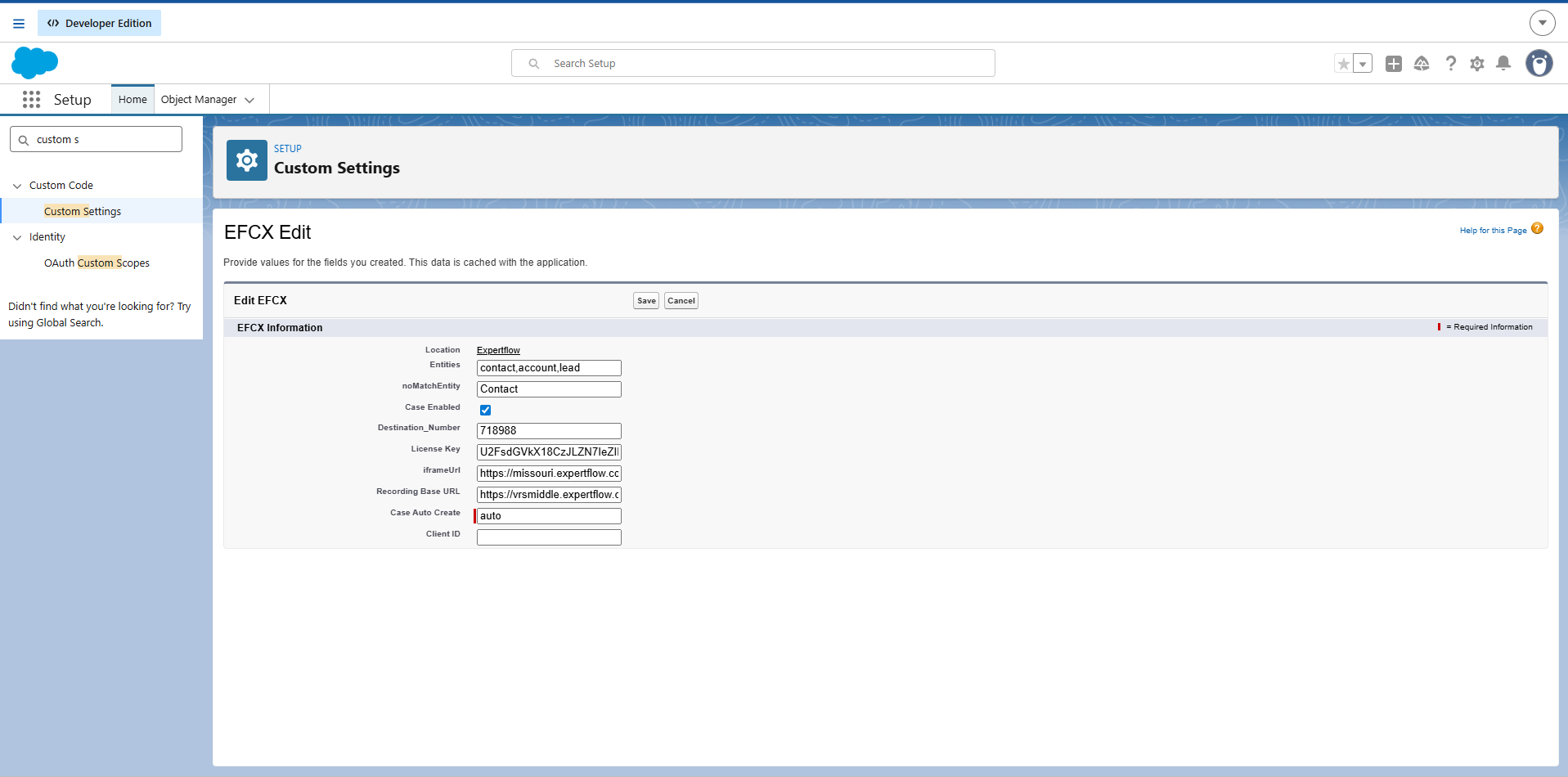
Task: Open the Trailhead guidance icon
Action: pyautogui.click(x=1422, y=64)
